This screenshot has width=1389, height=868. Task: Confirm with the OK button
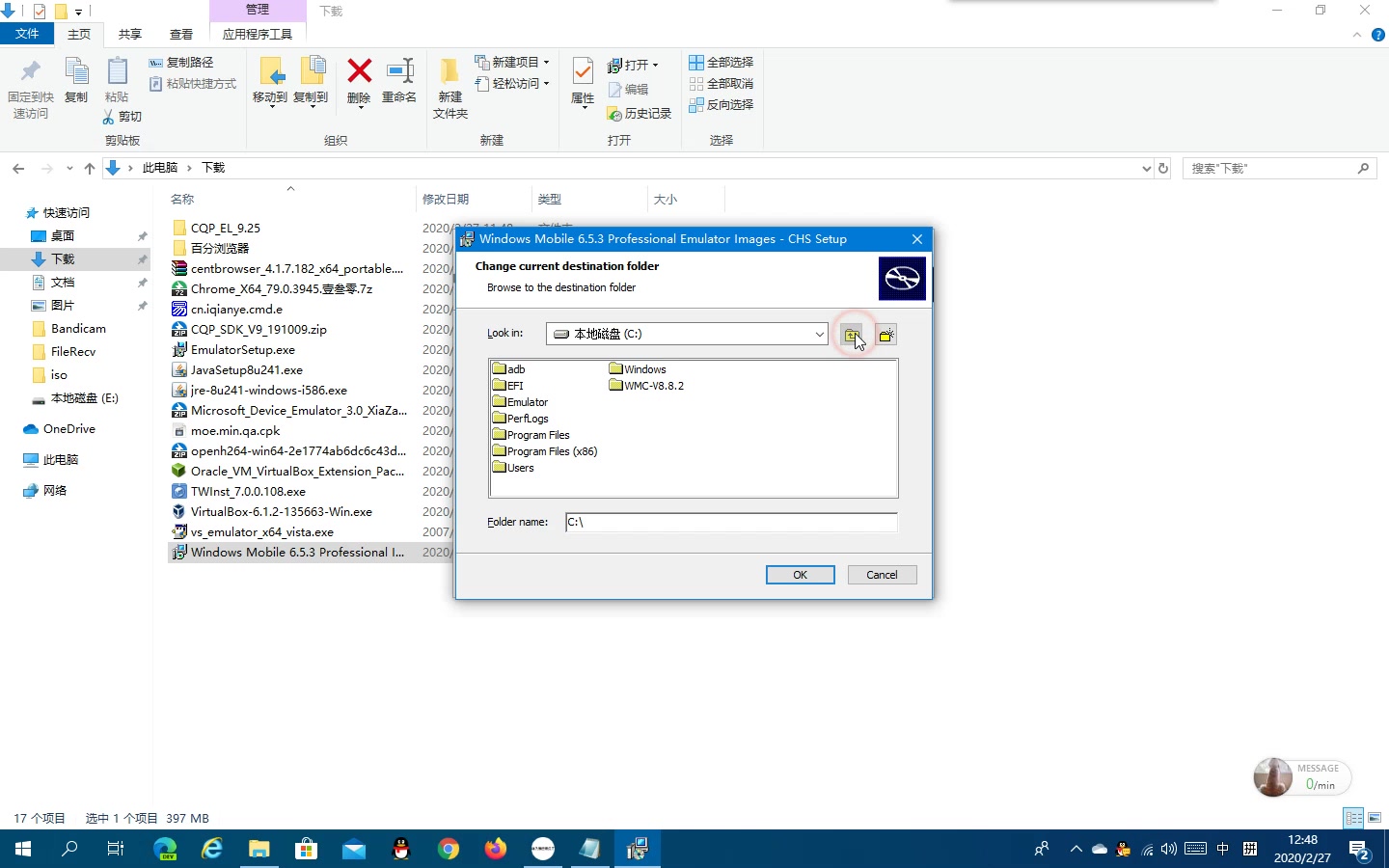pyautogui.click(x=801, y=575)
